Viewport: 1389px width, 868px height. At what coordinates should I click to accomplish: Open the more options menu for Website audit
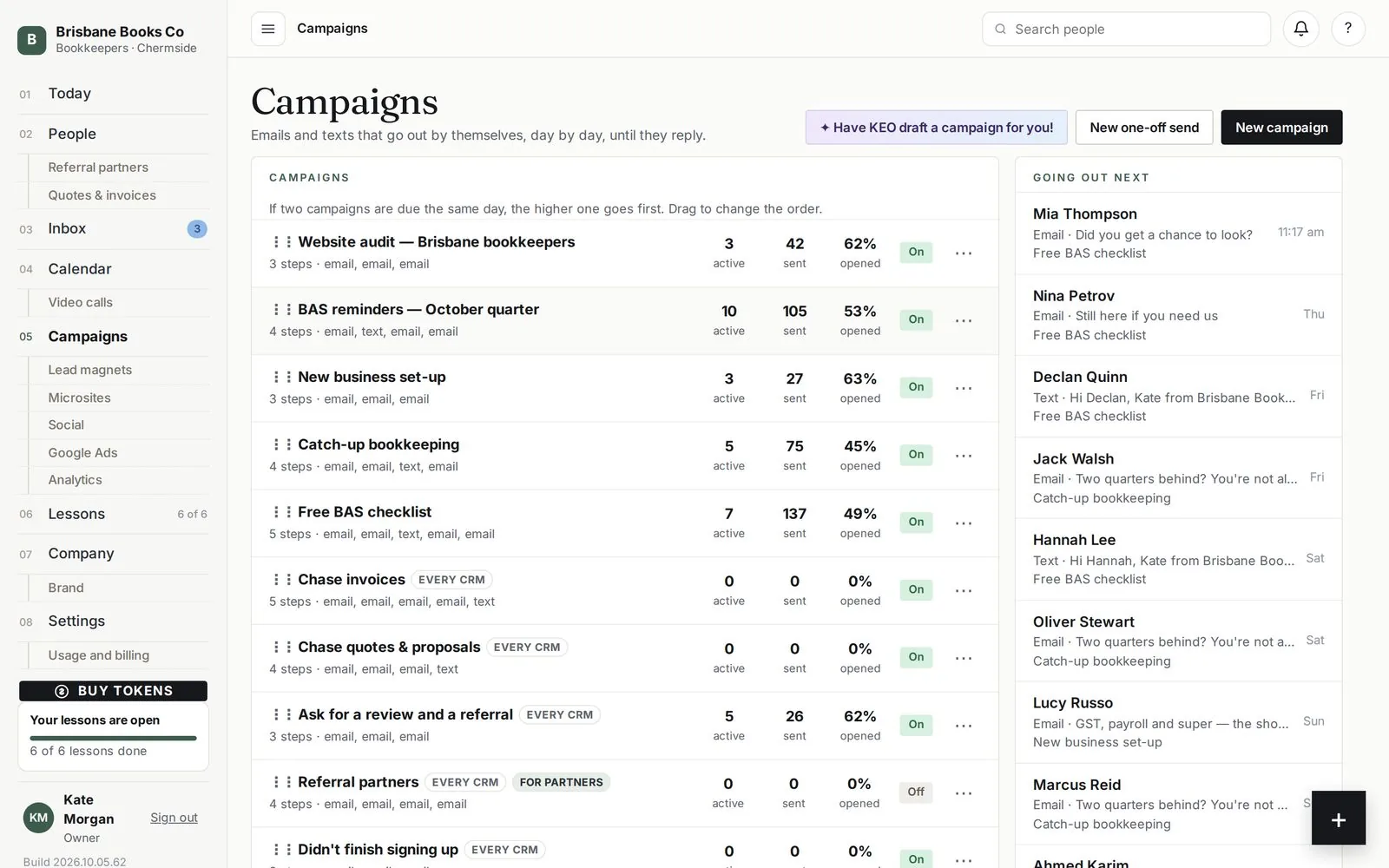coord(964,253)
